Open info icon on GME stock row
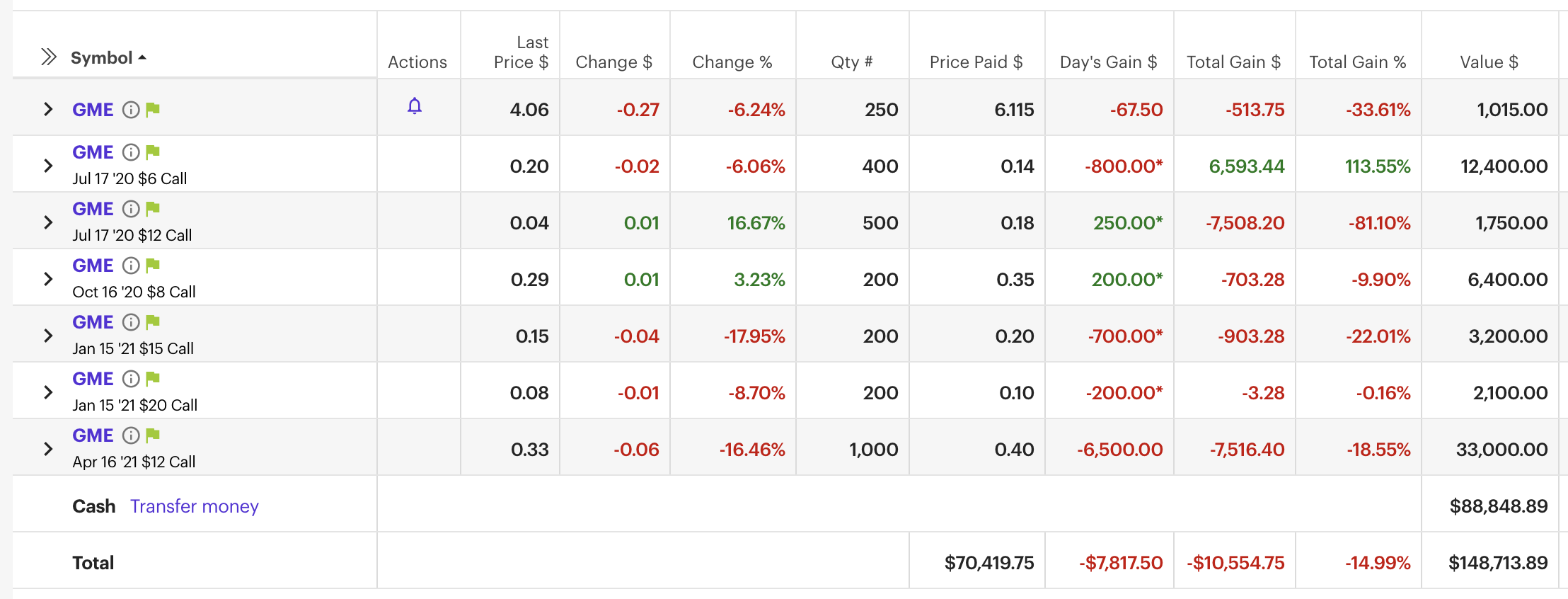The height and width of the screenshot is (599, 1568). click(131, 110)
